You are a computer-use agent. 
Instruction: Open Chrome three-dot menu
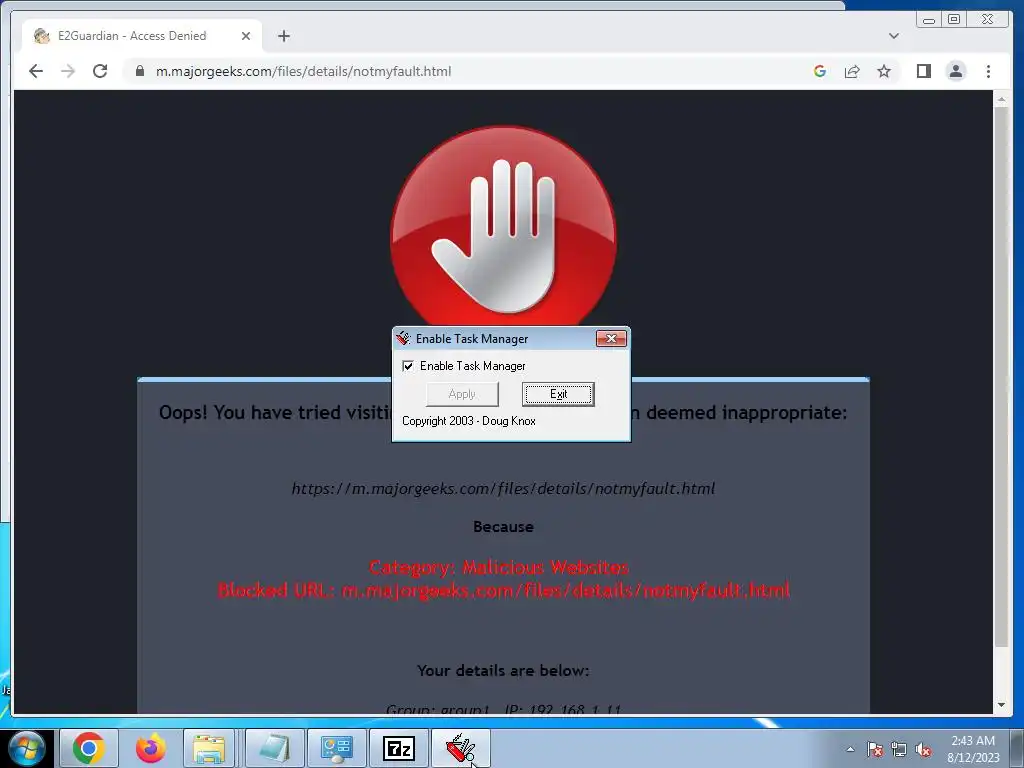pos(988,71)
